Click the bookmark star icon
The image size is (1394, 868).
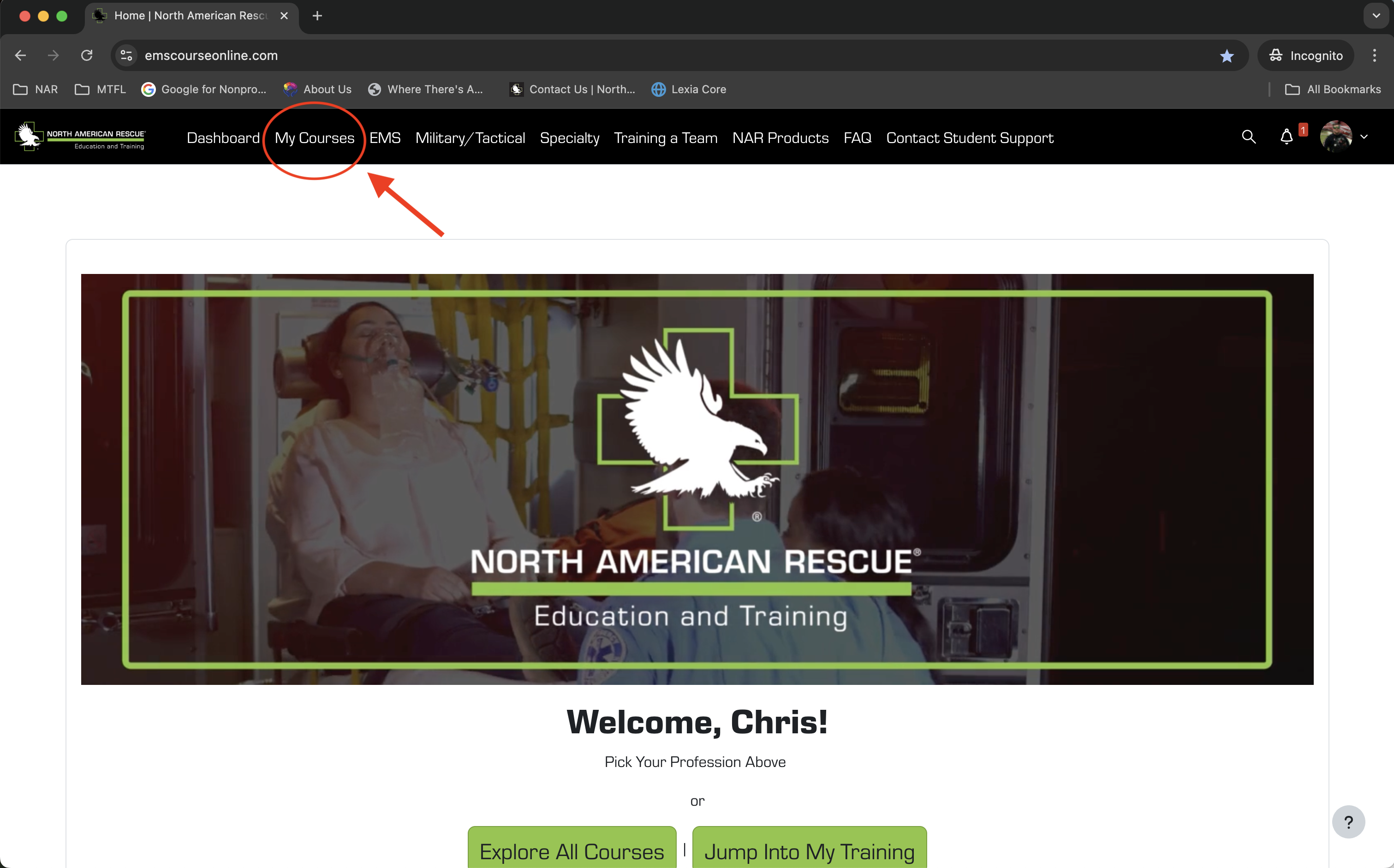pos(1227,56)
